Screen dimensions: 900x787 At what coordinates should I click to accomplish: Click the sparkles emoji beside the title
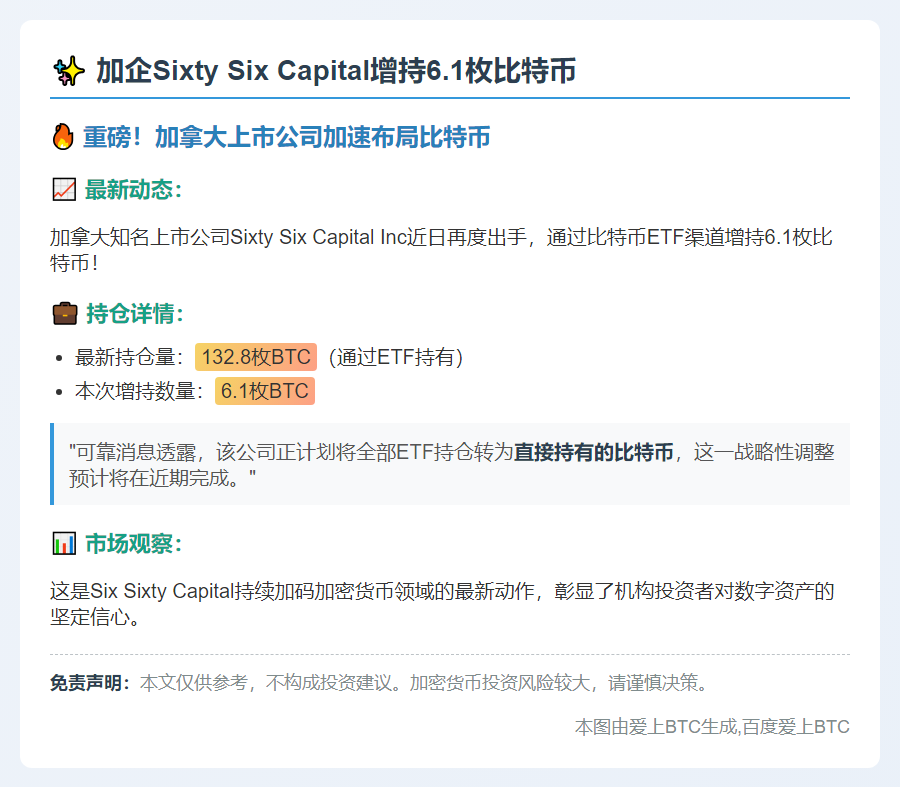68,71
